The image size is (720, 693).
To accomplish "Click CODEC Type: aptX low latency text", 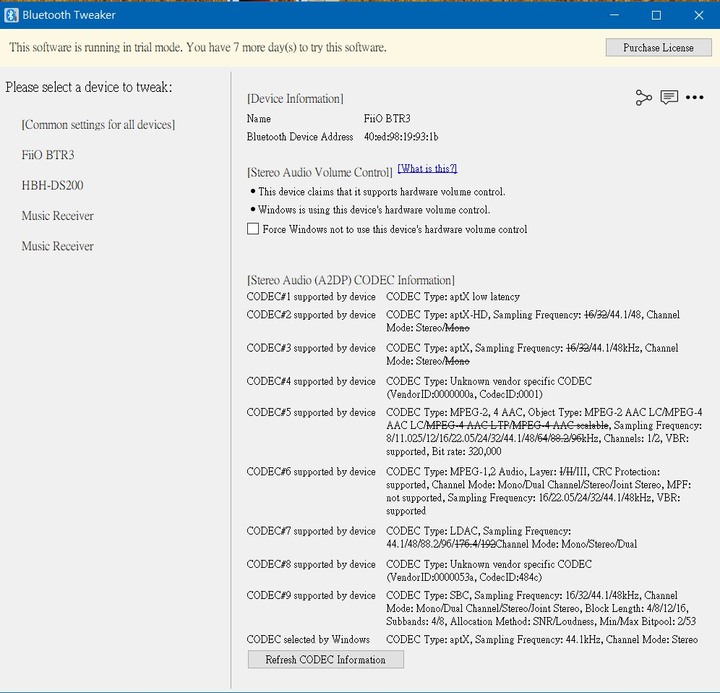I will (453, 297).
